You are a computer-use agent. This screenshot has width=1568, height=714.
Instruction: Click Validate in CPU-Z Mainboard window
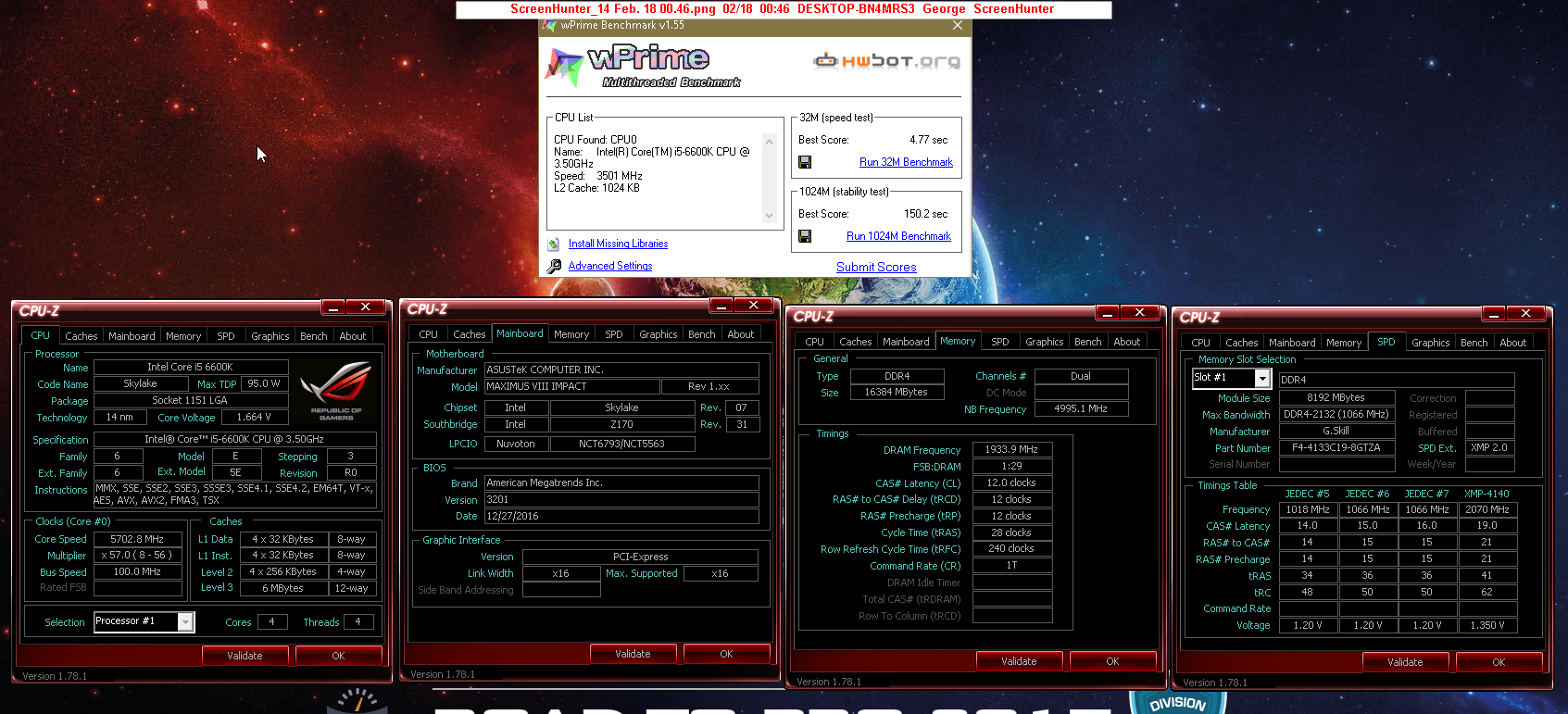point(633,654)
